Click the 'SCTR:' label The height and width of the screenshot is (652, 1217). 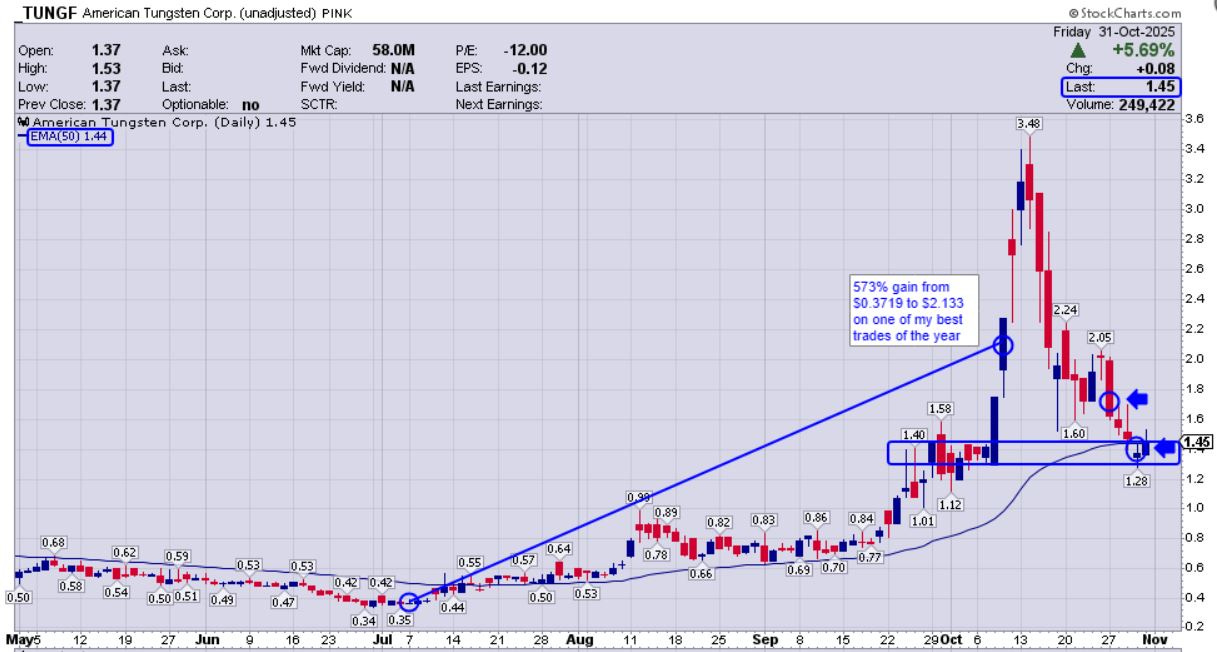click(318, 104)
